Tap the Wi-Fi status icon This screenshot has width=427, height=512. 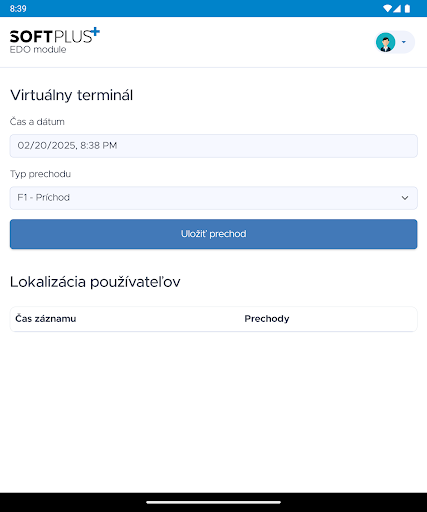[387, 8]
